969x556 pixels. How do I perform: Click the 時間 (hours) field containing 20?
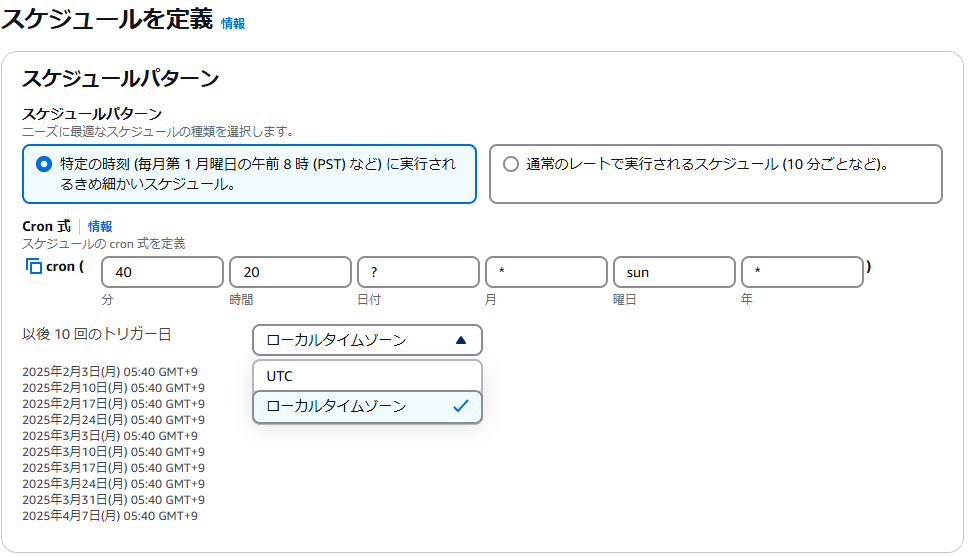290,272
